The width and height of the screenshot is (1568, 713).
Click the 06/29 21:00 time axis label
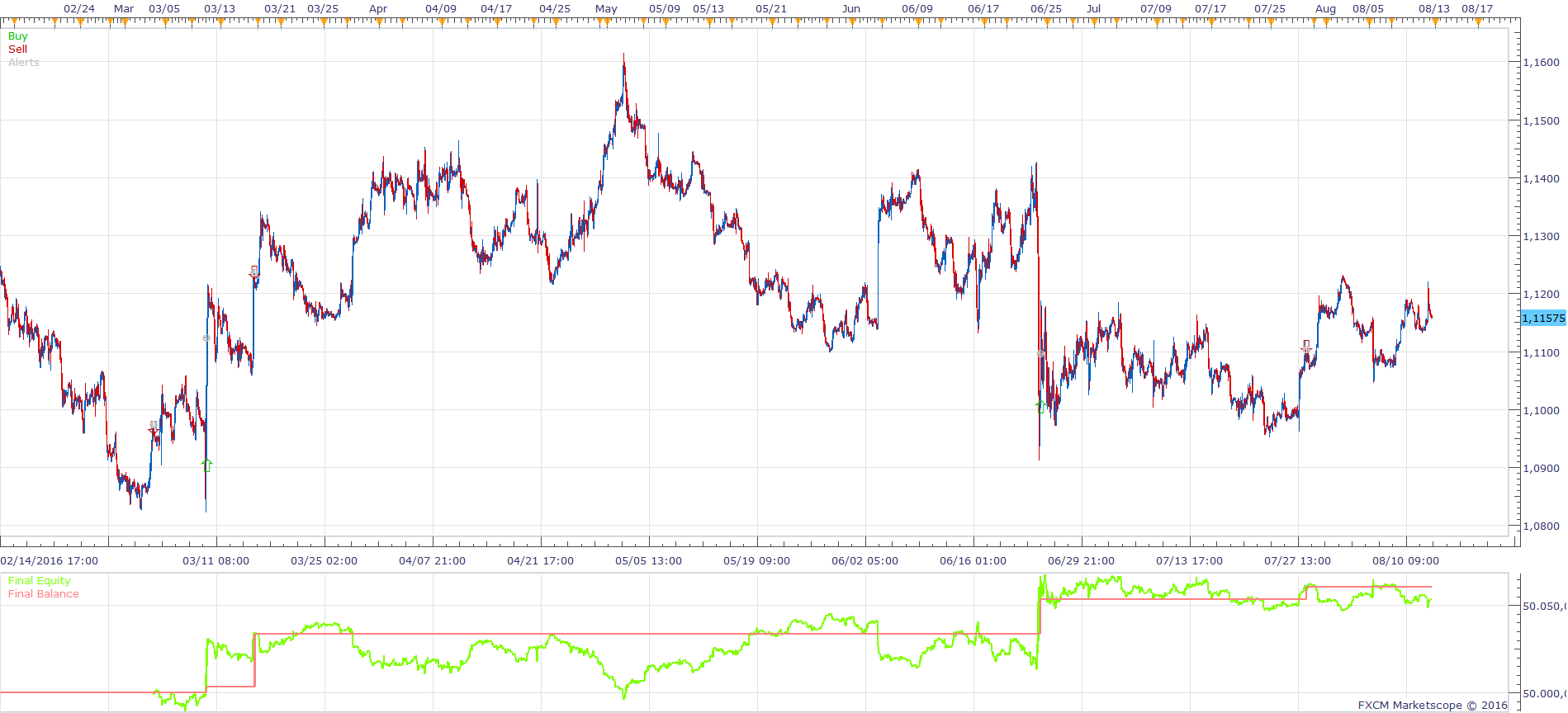1081,561
